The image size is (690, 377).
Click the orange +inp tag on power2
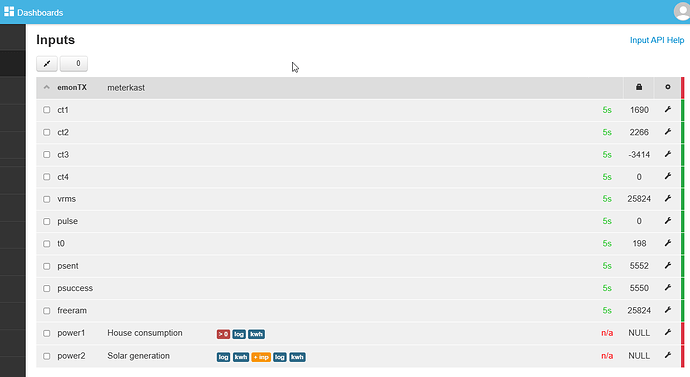tap(261, 357)
